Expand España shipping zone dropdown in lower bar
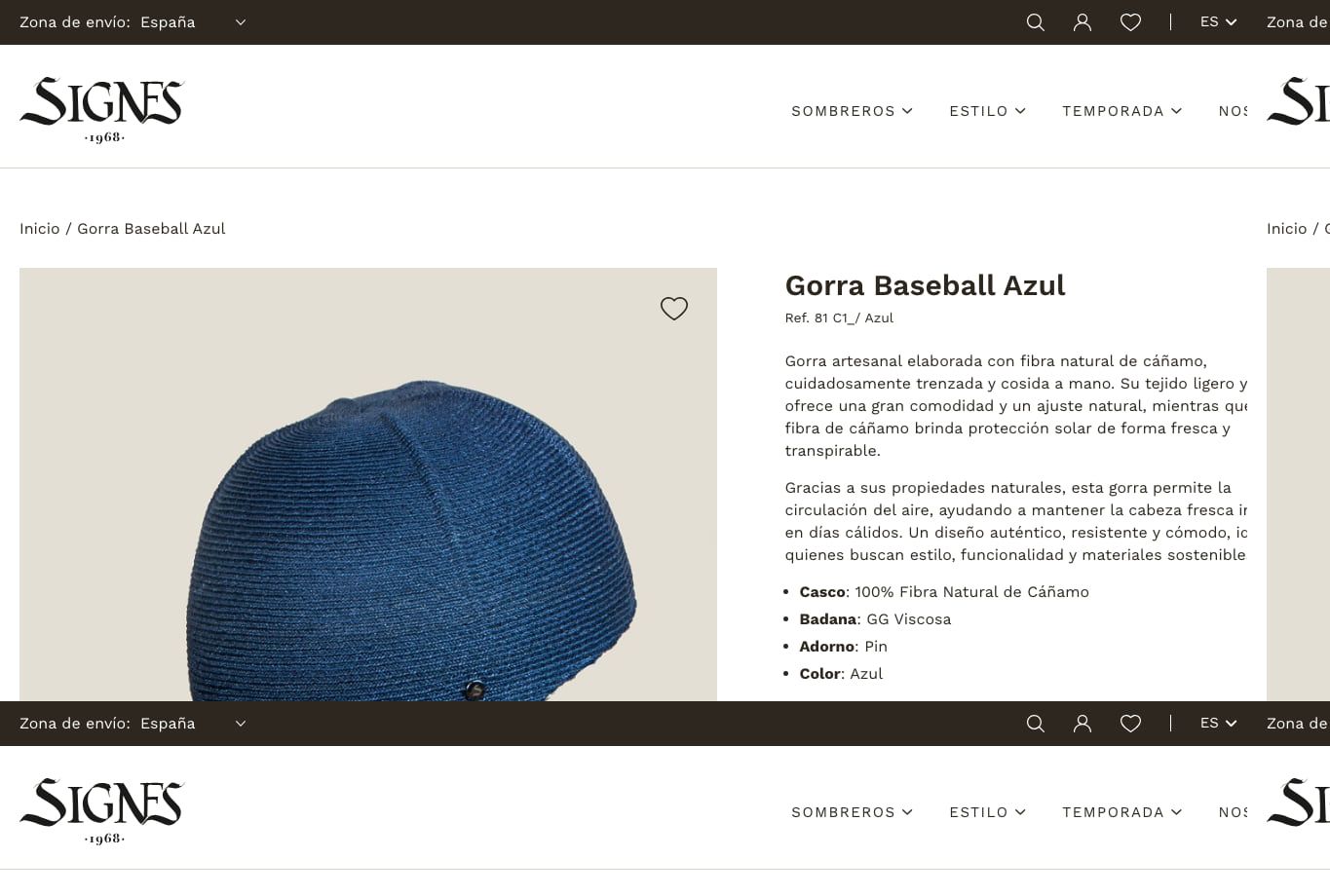Viewport: 1330px width, 896px height. (x=193, y=724)
